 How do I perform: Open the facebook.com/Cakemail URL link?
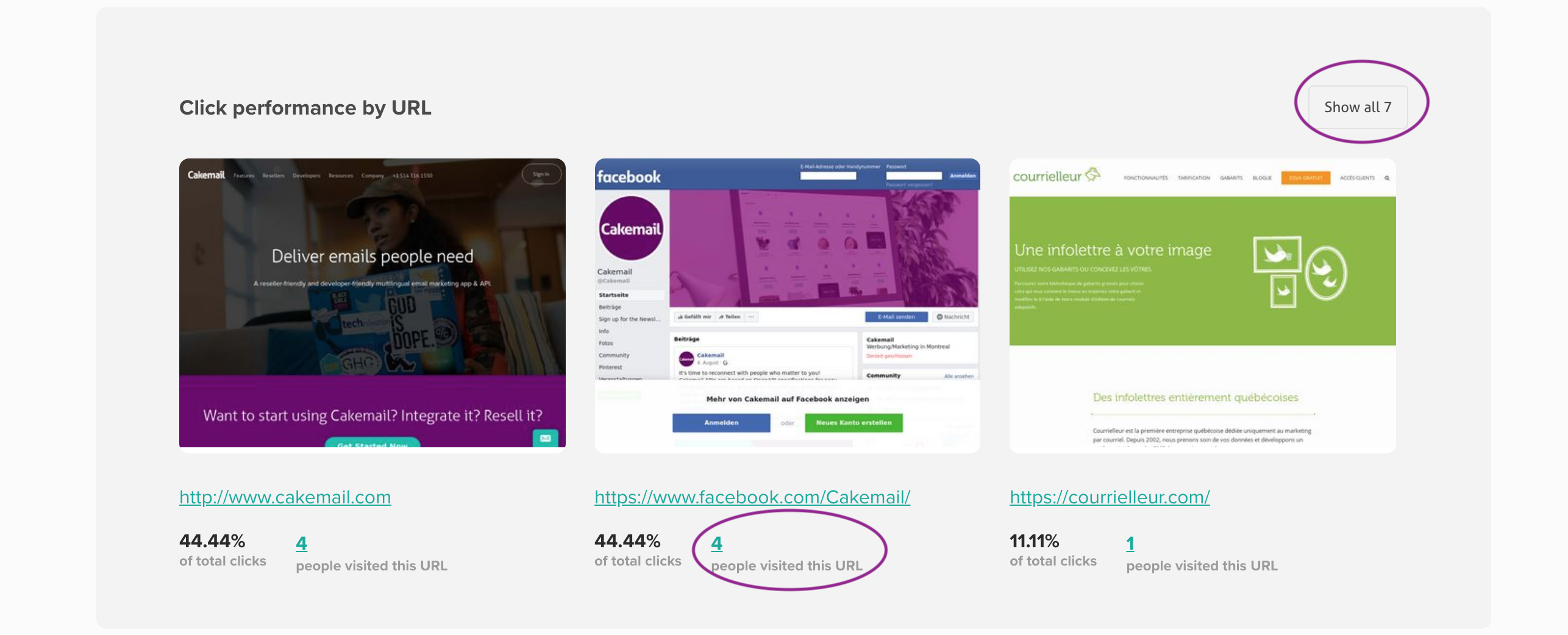[x=752, y=497]
